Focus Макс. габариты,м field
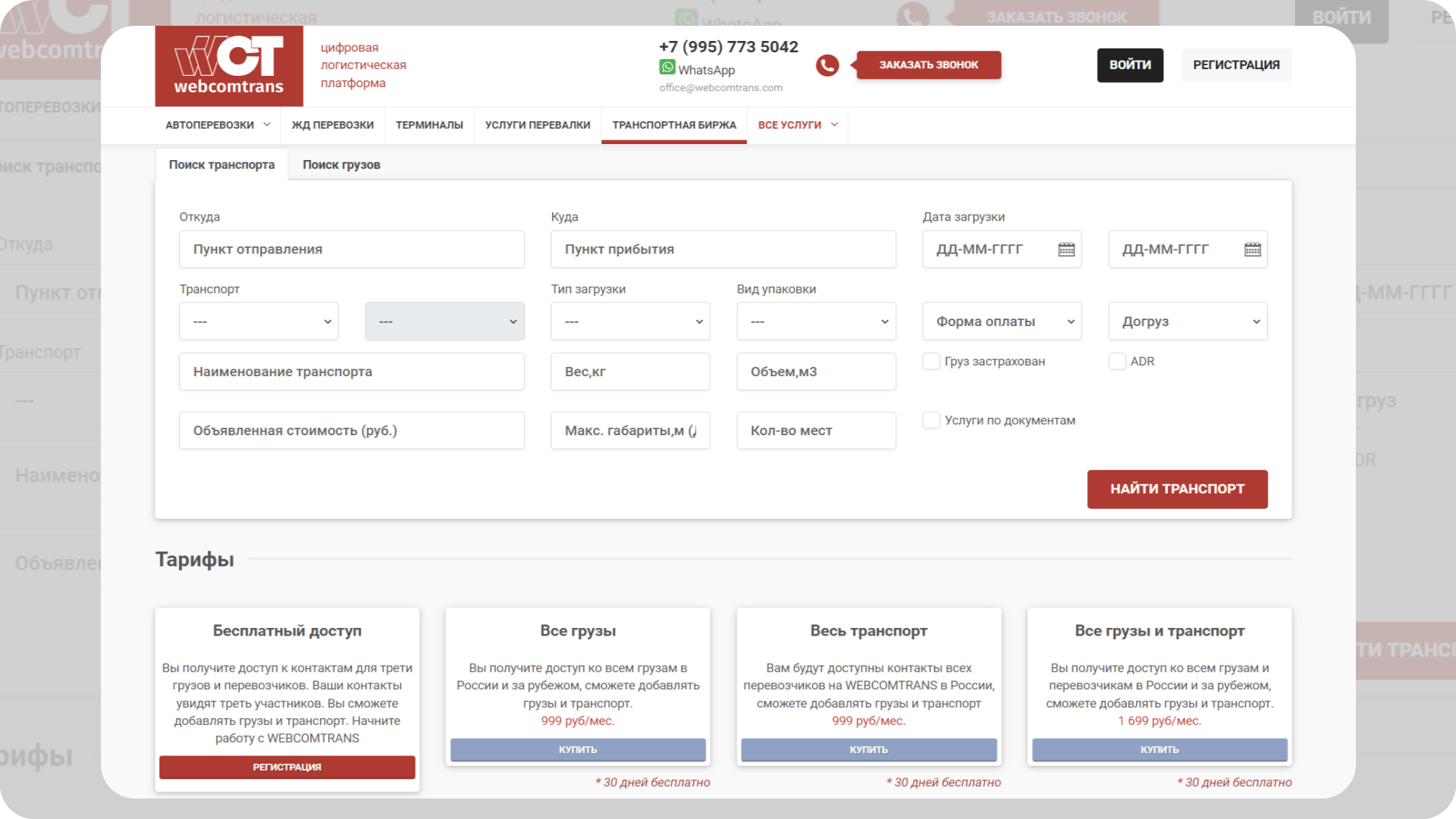The width and height of the screenshot is (1456, 819). [x=630, y=431]
